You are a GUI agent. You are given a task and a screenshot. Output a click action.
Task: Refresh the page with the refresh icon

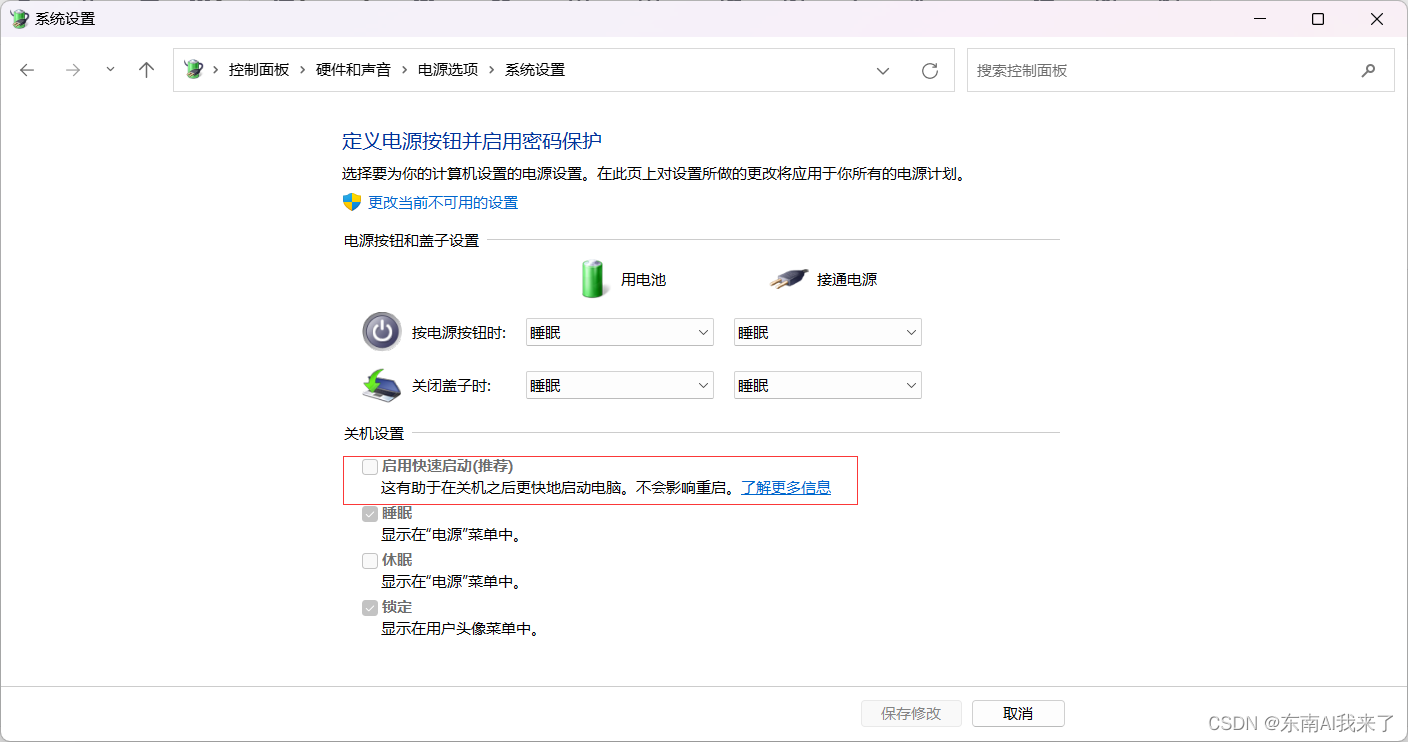(930, 71)
